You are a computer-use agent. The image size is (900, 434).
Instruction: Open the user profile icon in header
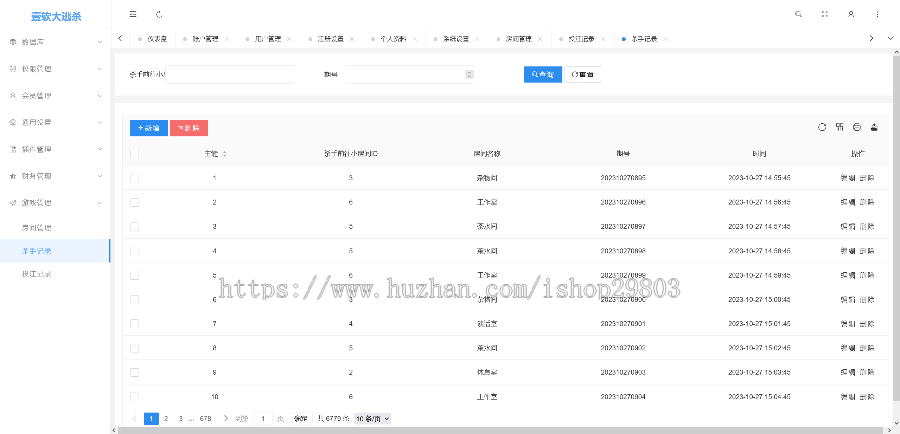(x=851, y=15)
